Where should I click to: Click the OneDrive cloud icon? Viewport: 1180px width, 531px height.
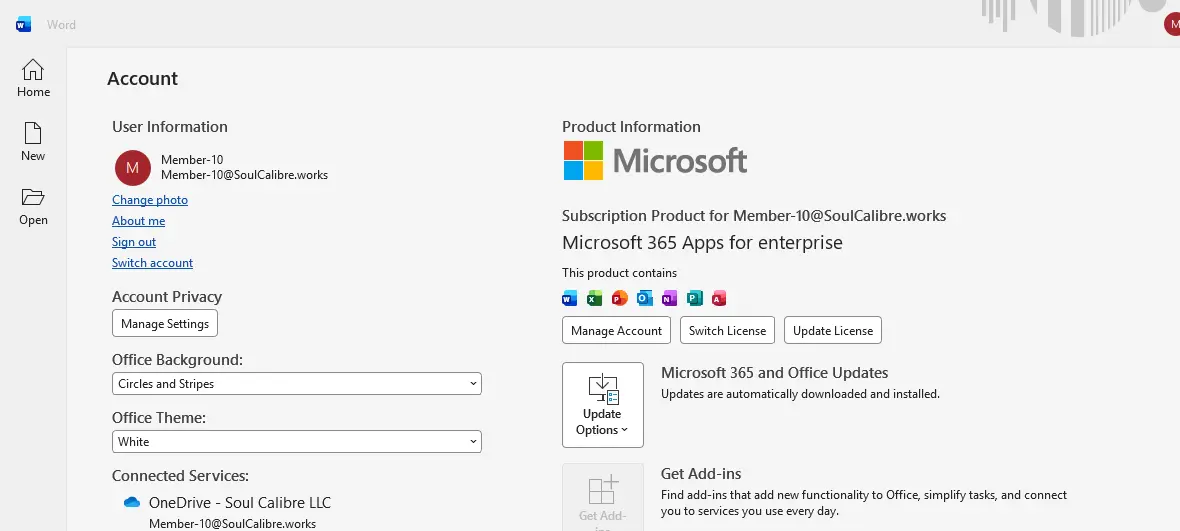click(132, 502)
